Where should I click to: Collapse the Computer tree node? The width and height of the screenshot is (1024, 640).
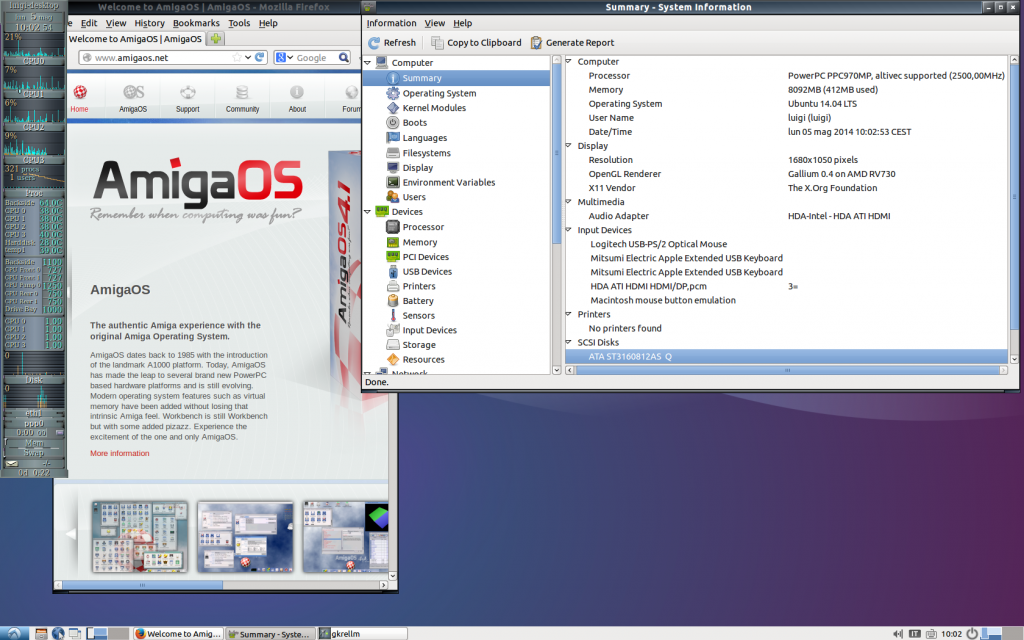[368, 63]
